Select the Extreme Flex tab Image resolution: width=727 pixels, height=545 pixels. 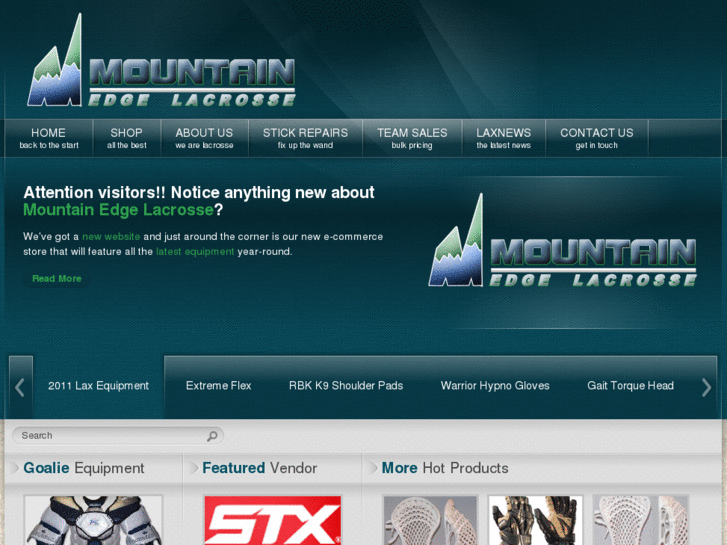[218, 386]
